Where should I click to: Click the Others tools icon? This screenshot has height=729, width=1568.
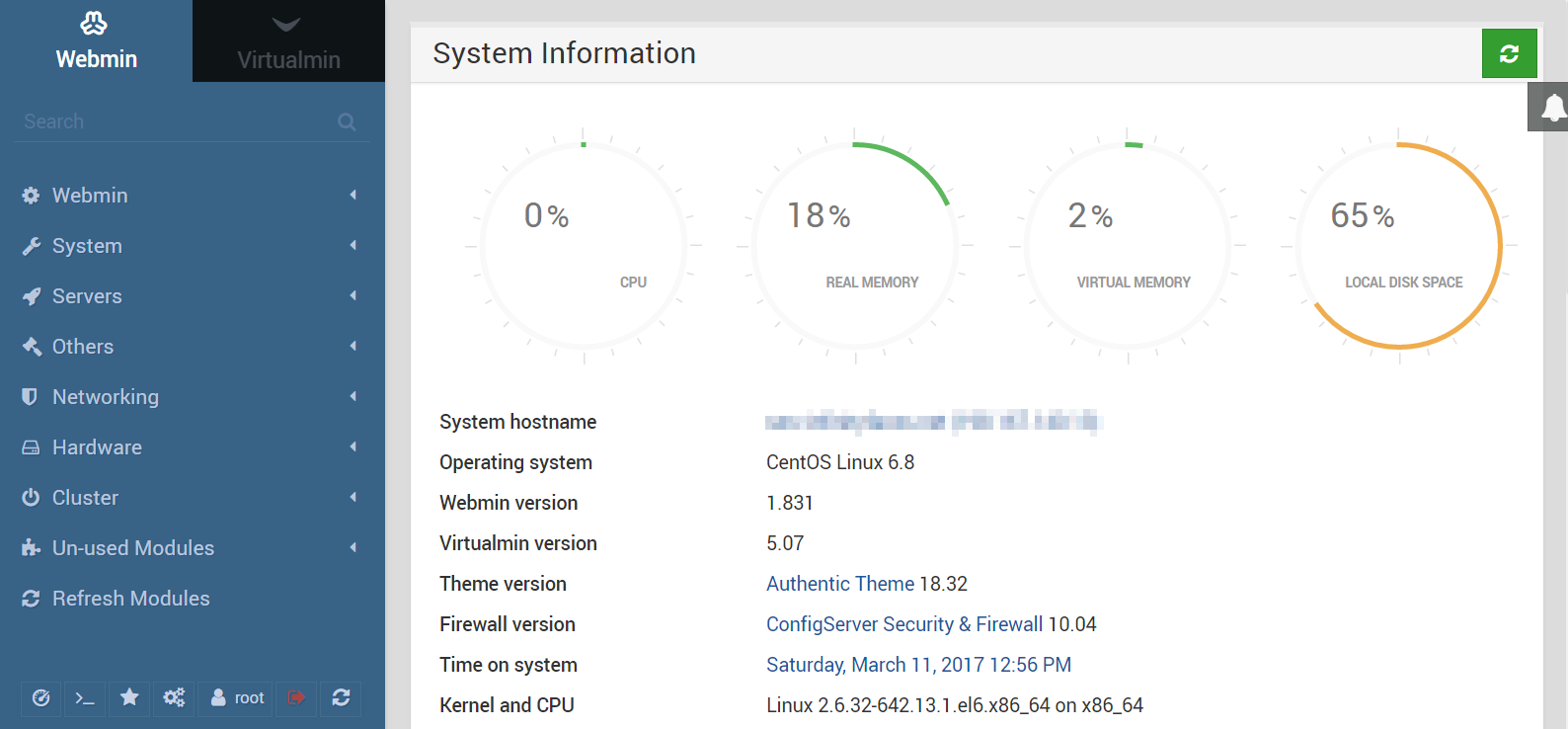[x=32, y=347]
